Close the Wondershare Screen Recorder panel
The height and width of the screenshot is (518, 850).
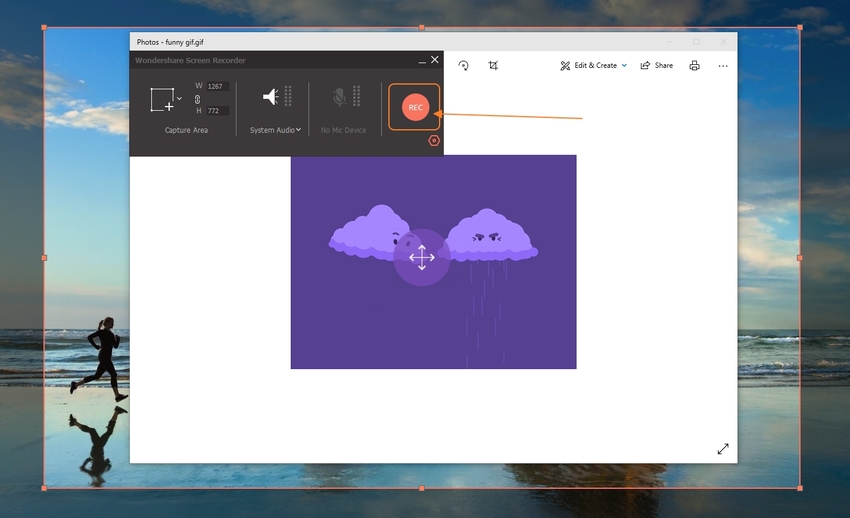(x=434, y=61)
